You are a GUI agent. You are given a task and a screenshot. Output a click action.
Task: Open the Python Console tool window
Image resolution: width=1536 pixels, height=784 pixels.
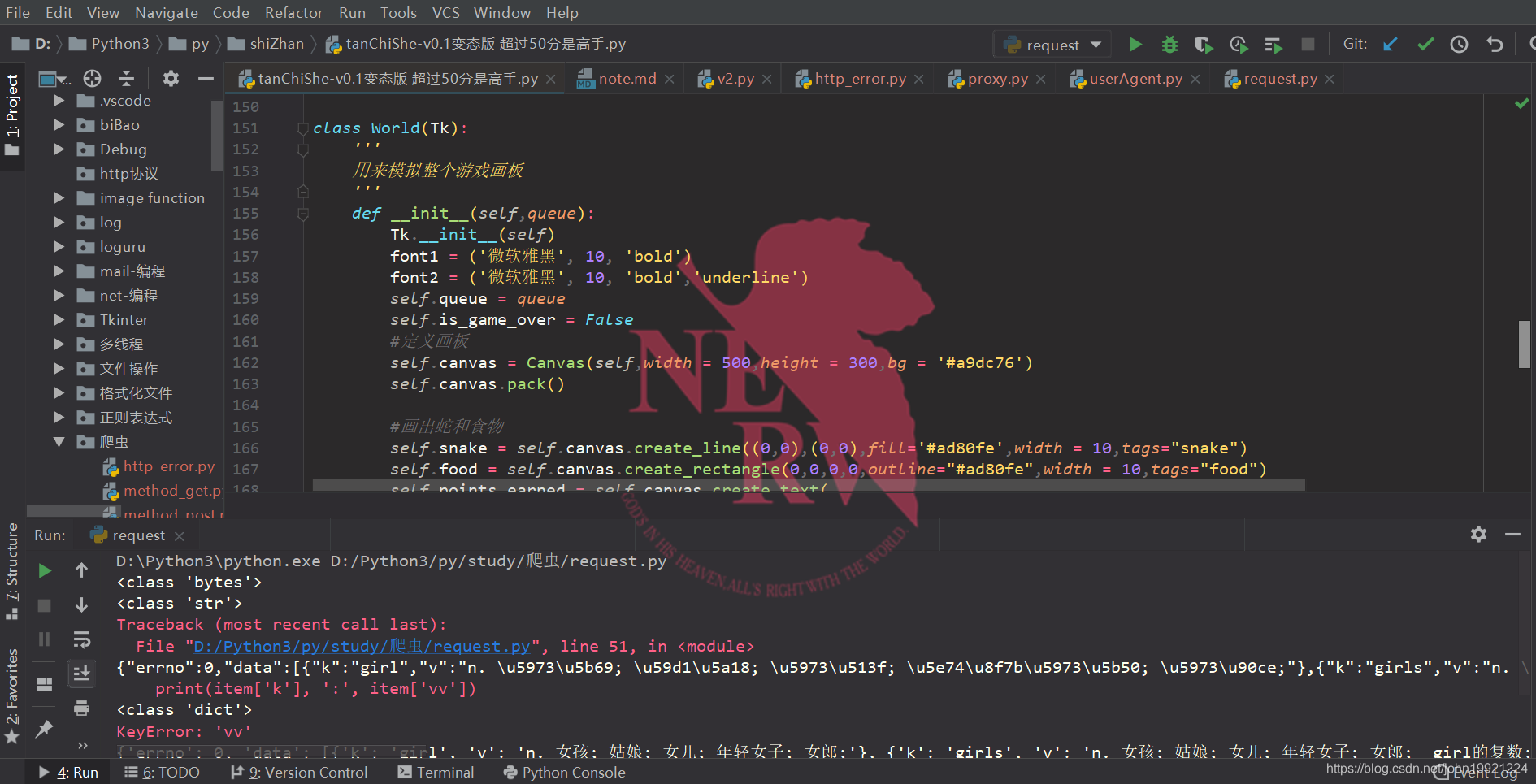point(565,773)
